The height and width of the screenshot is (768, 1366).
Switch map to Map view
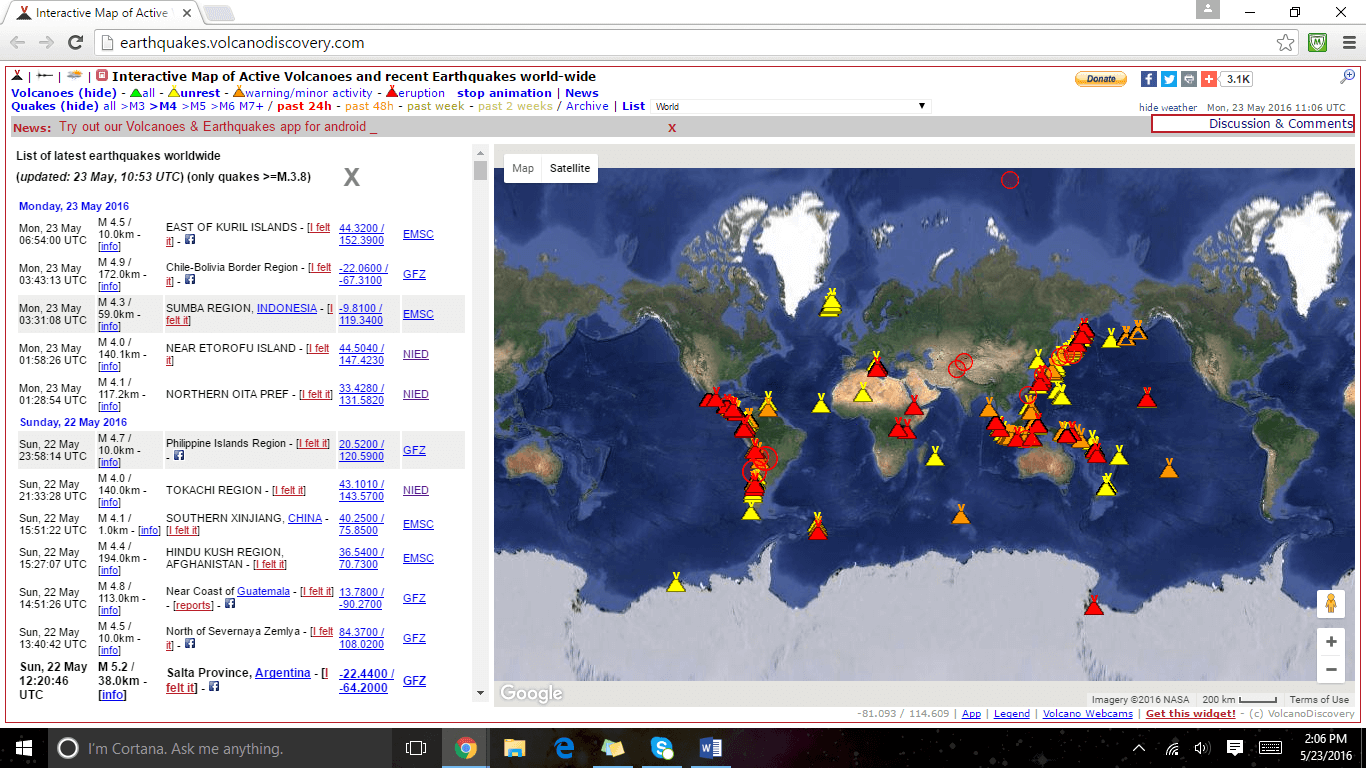coord(523,168)
